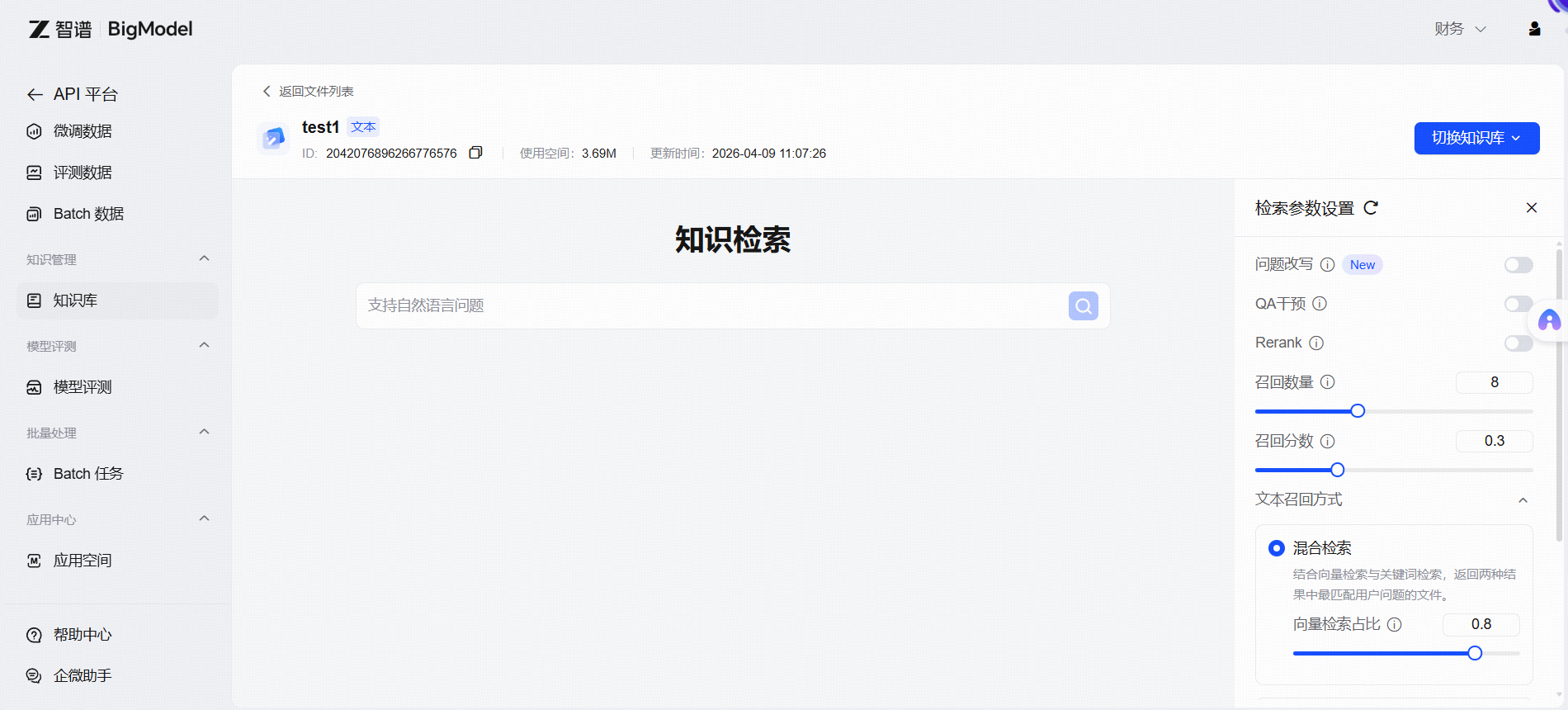Open the user profile icon
Screen dimensions: 1568x710
tap(1534, 29)
